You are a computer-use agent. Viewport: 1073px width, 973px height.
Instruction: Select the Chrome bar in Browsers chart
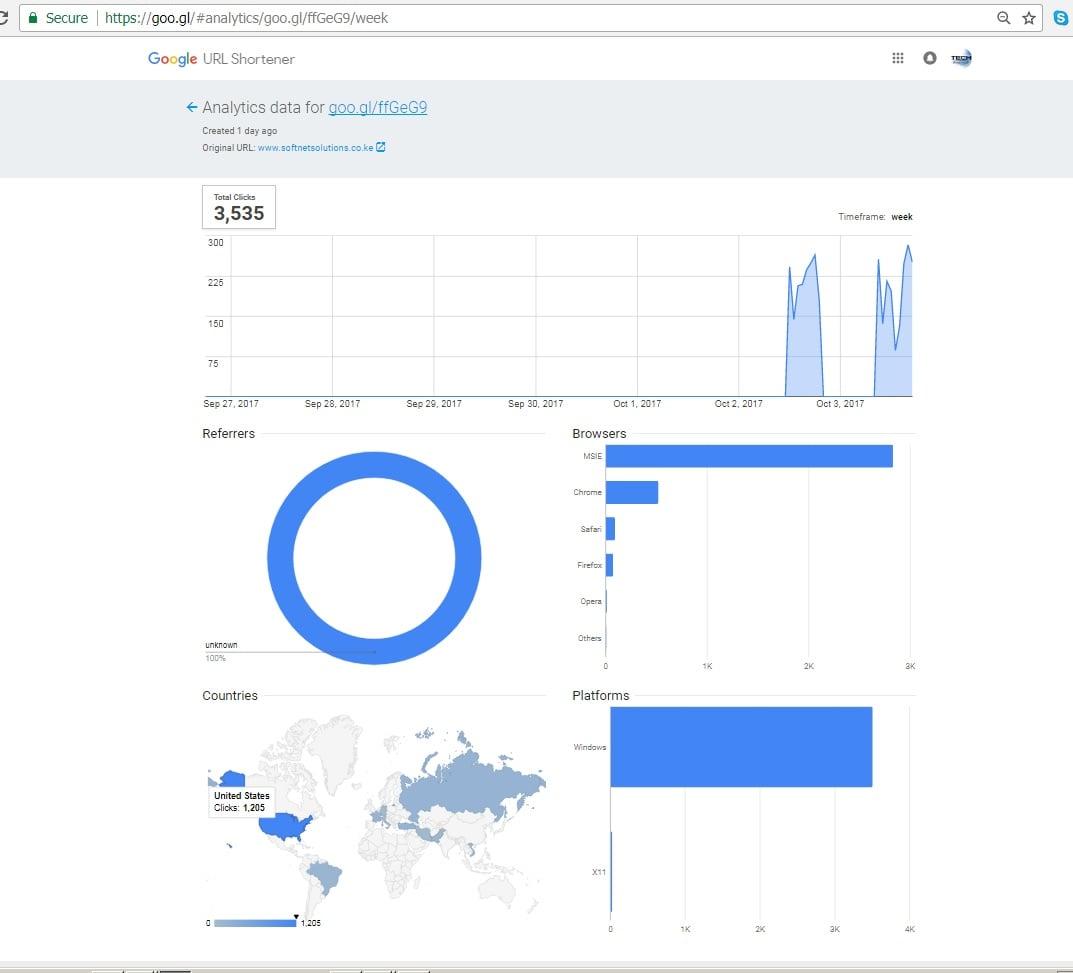tap(631, 492)
